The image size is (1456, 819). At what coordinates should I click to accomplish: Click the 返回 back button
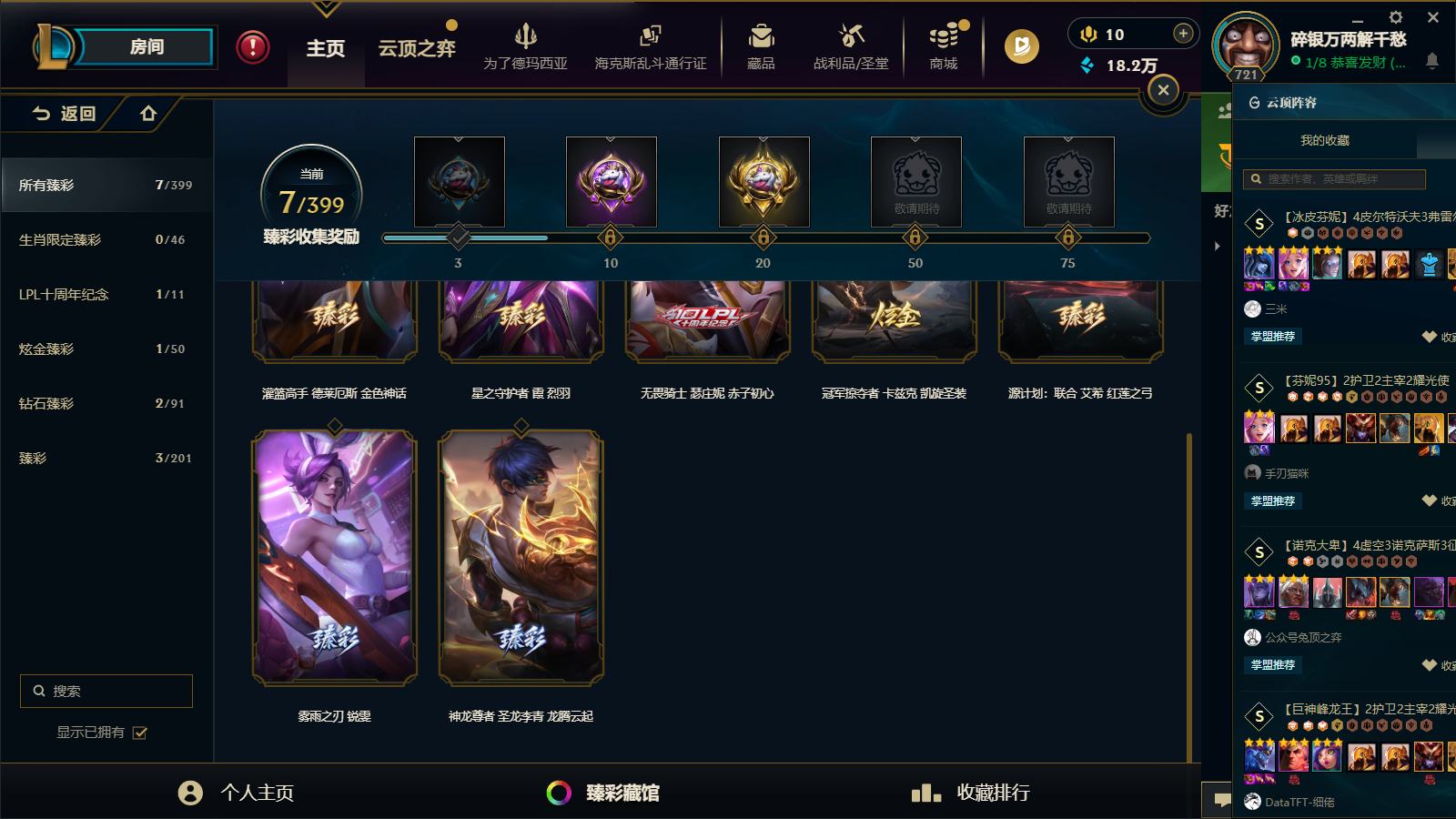[64, 114]
